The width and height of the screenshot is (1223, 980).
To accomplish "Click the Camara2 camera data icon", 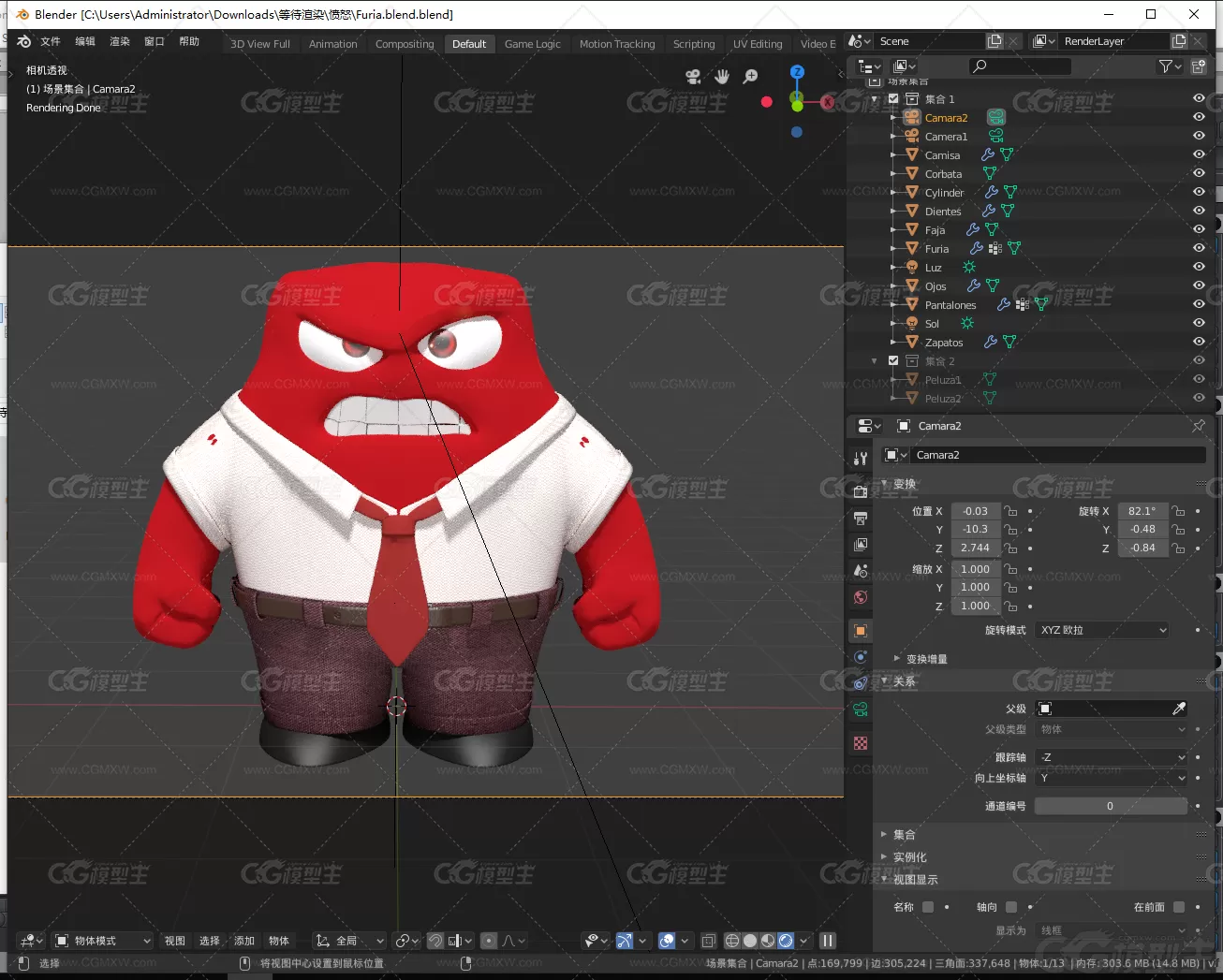I will coord(996,117).
